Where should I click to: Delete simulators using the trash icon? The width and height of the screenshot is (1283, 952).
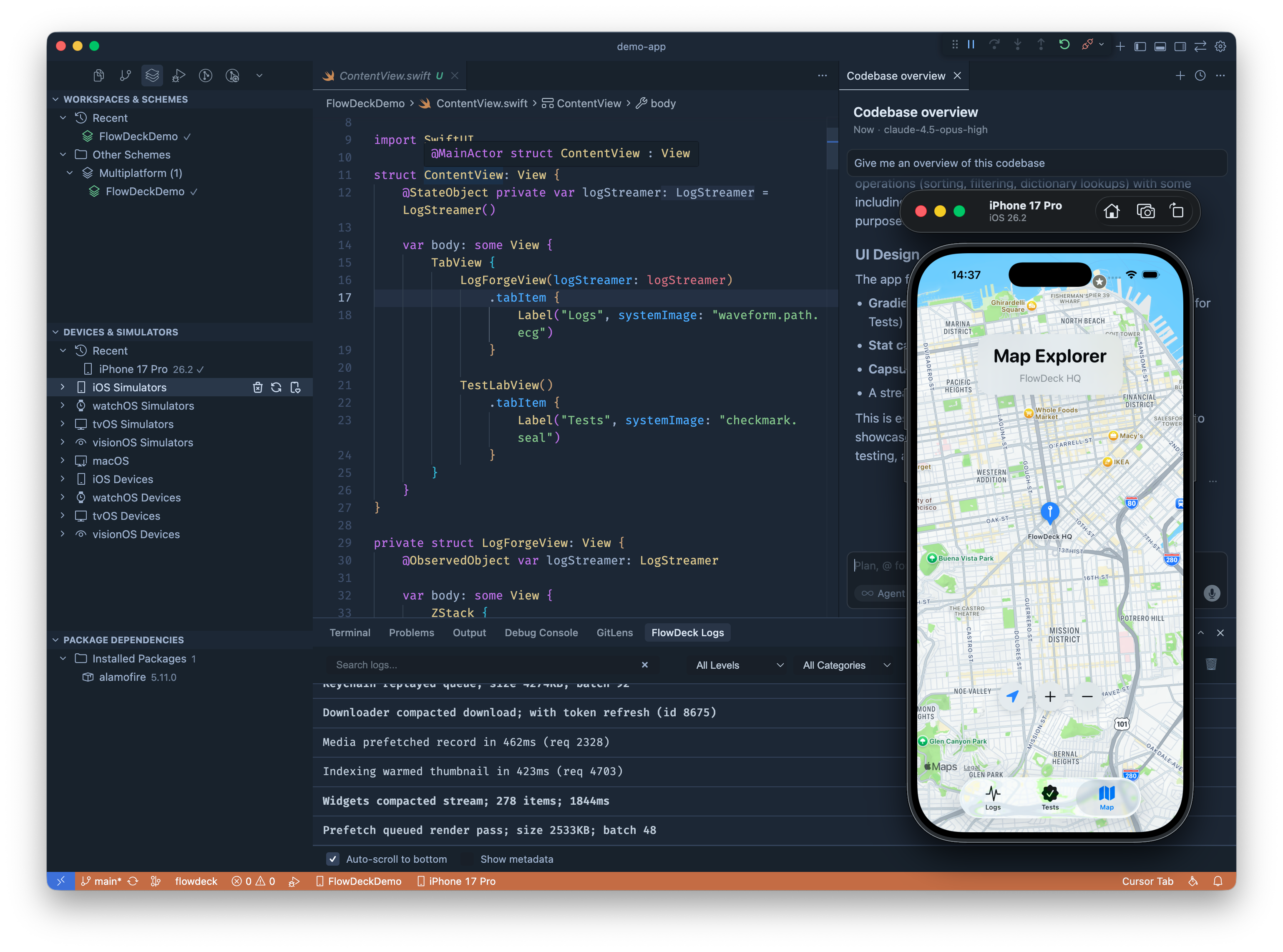[x=257, y=387]
